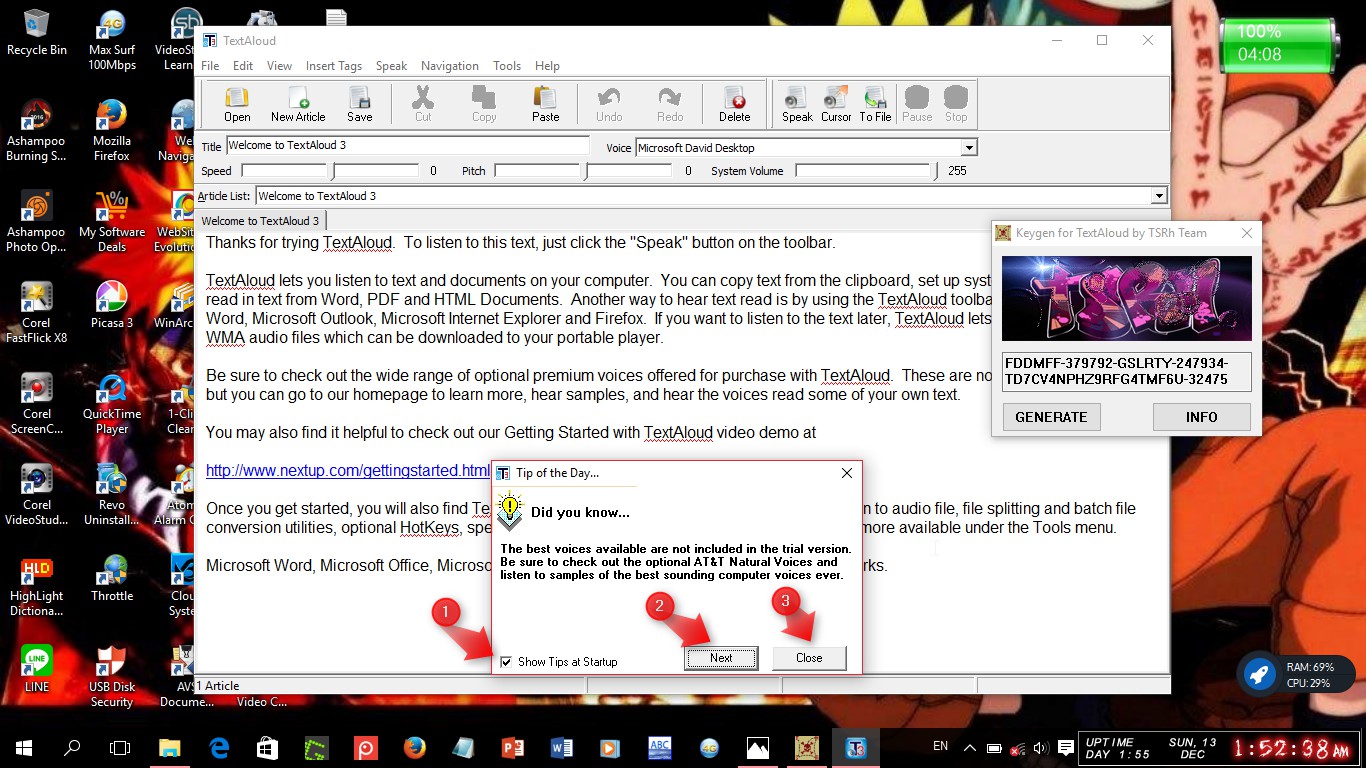This screenshot has width=1366, height=768.
Task: Open the Speak menu
Action: 391,66
